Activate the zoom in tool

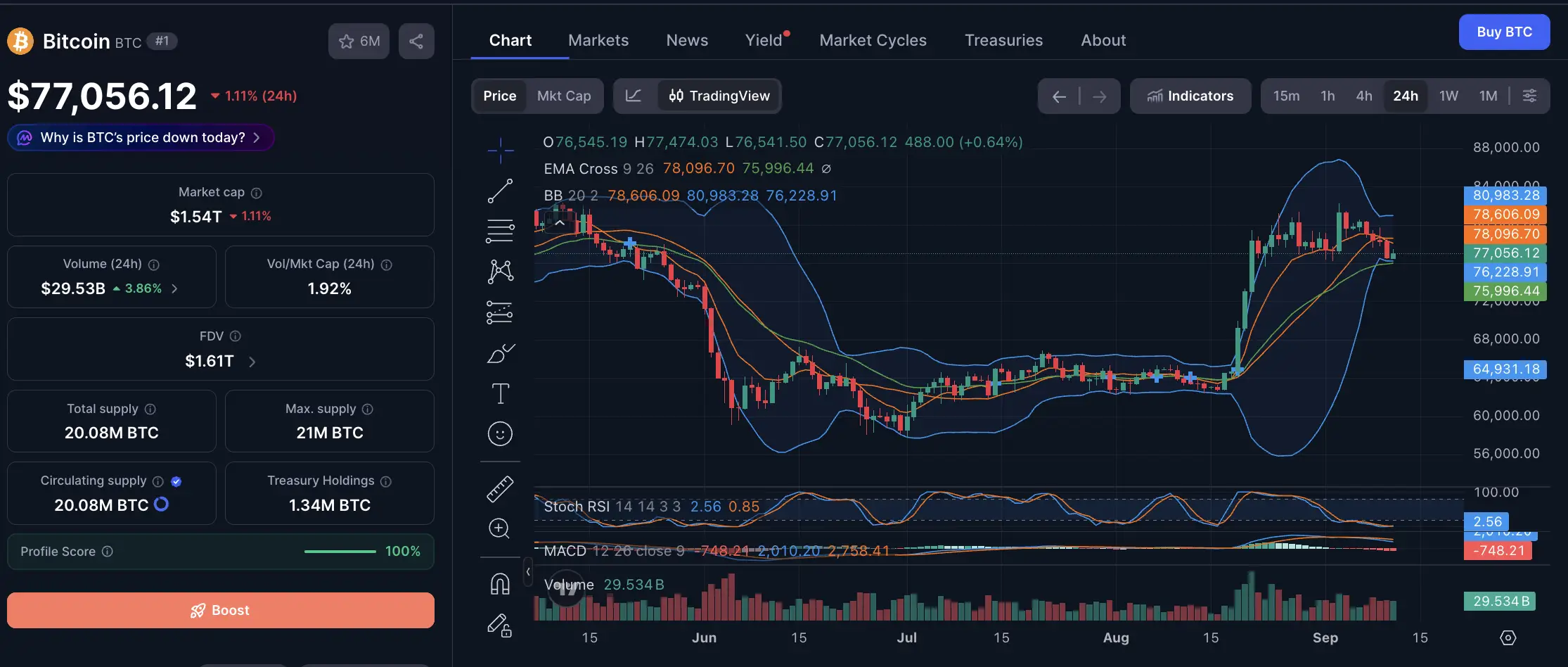coord(499,528)
